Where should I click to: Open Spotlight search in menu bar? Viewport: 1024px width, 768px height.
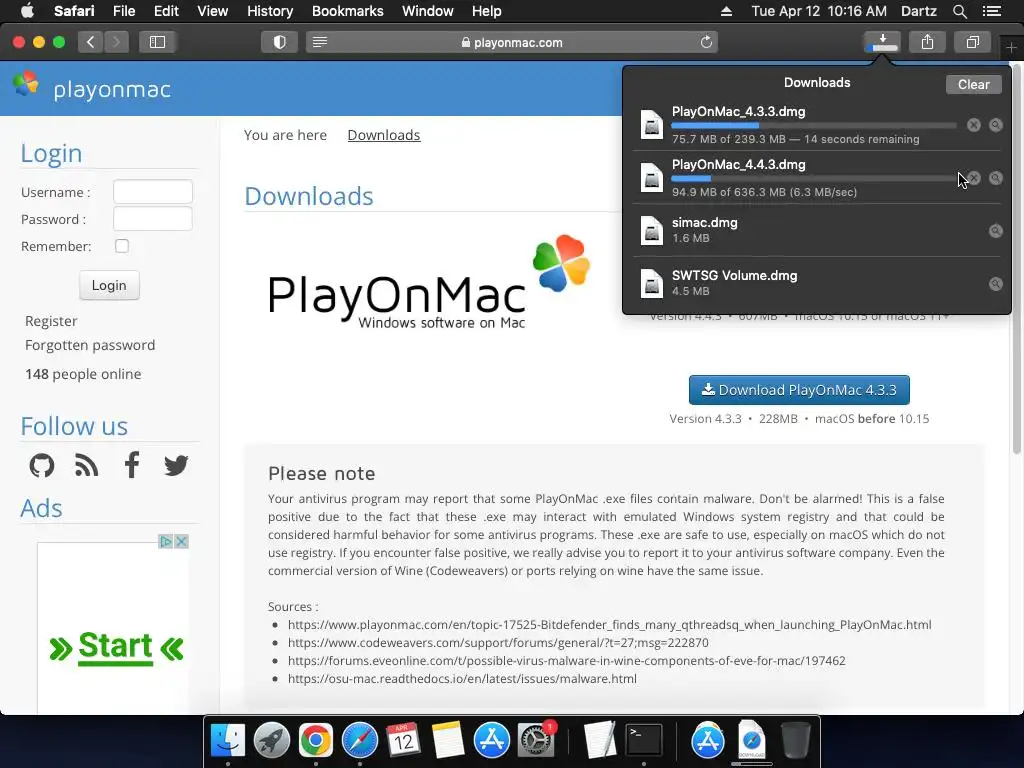tap(959, 11)
